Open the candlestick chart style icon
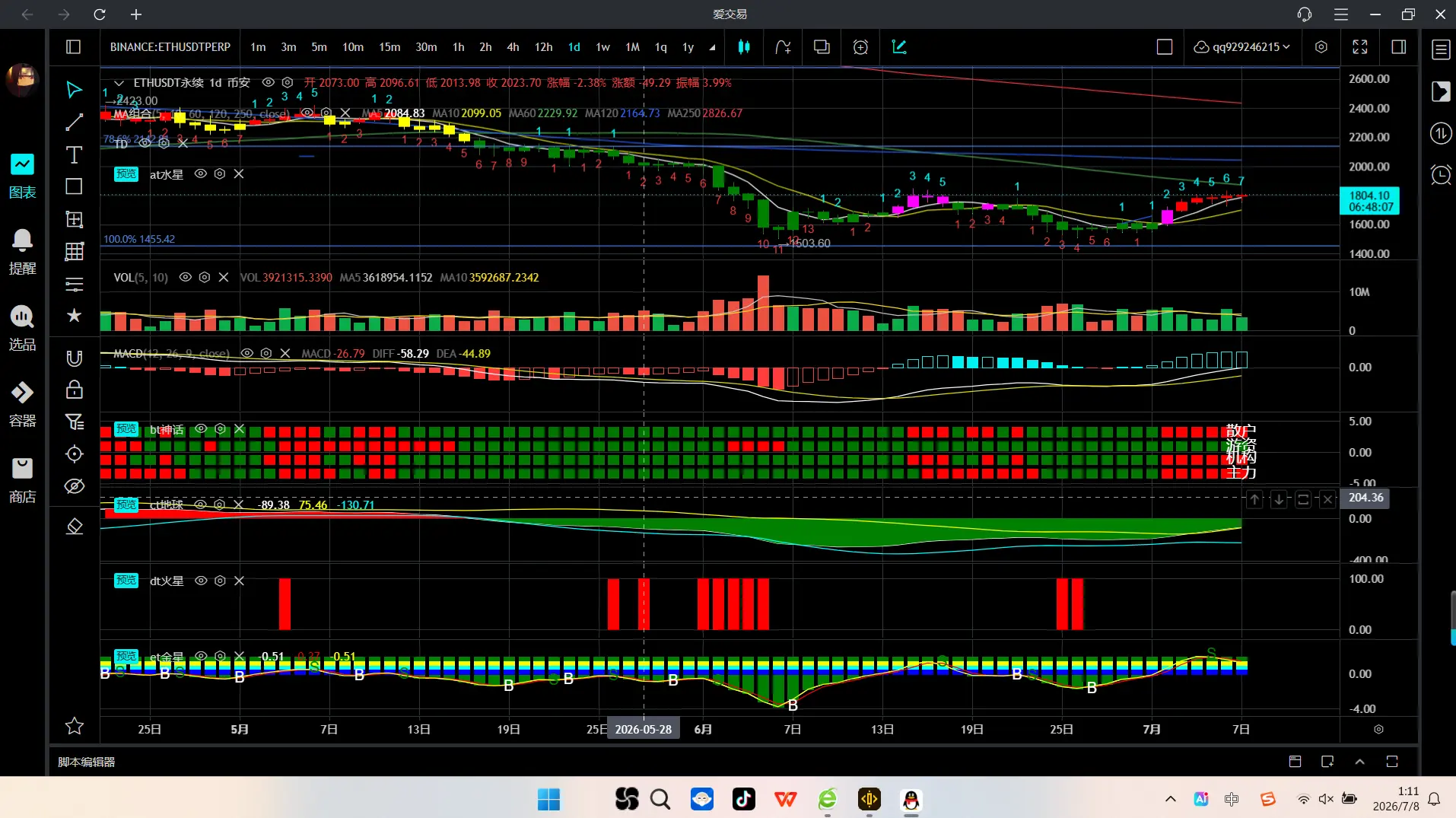The image size is (1456, 818). (744, 47)
